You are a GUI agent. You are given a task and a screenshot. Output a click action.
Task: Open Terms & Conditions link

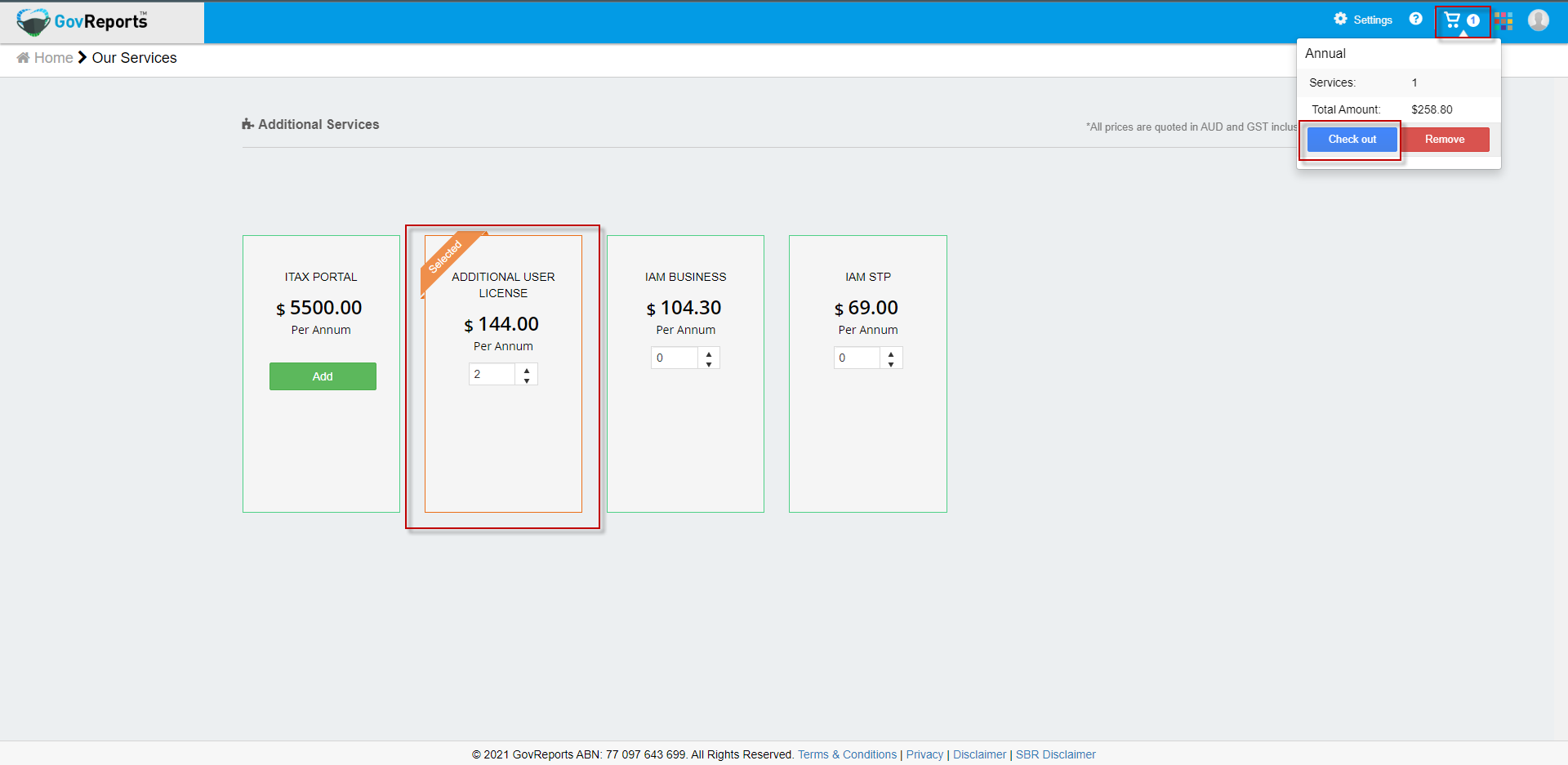pyautogui.click(x=847, y=754)
